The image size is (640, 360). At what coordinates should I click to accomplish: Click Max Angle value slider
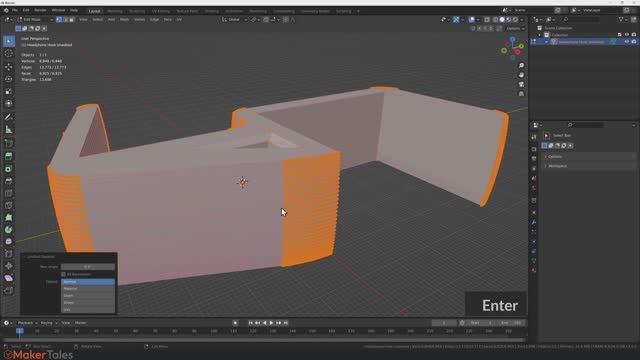tap(88, 267)
